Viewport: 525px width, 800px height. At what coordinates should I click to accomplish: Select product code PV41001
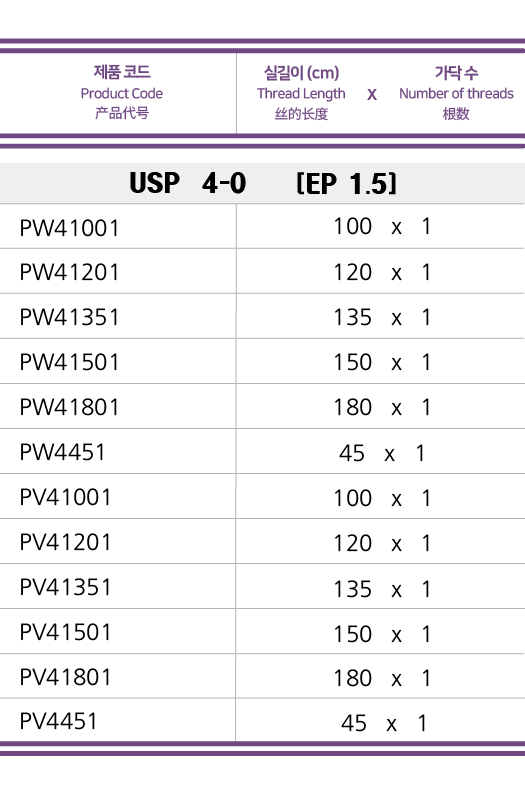(x=65, y=497)
